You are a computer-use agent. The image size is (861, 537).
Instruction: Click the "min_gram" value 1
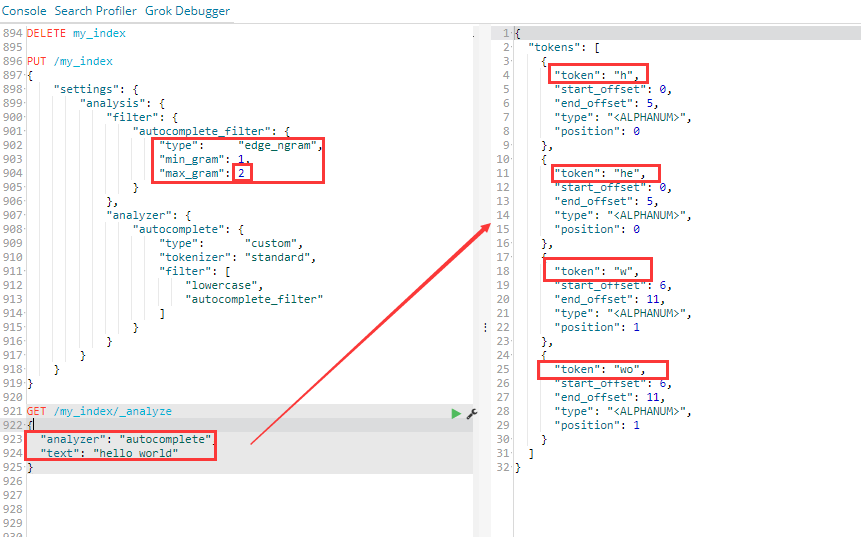click(241, 159)
